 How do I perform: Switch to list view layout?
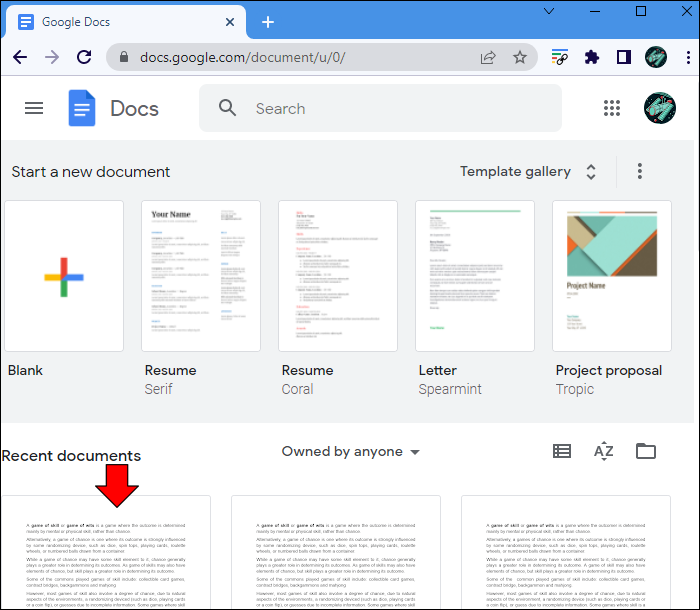[562, 451]
